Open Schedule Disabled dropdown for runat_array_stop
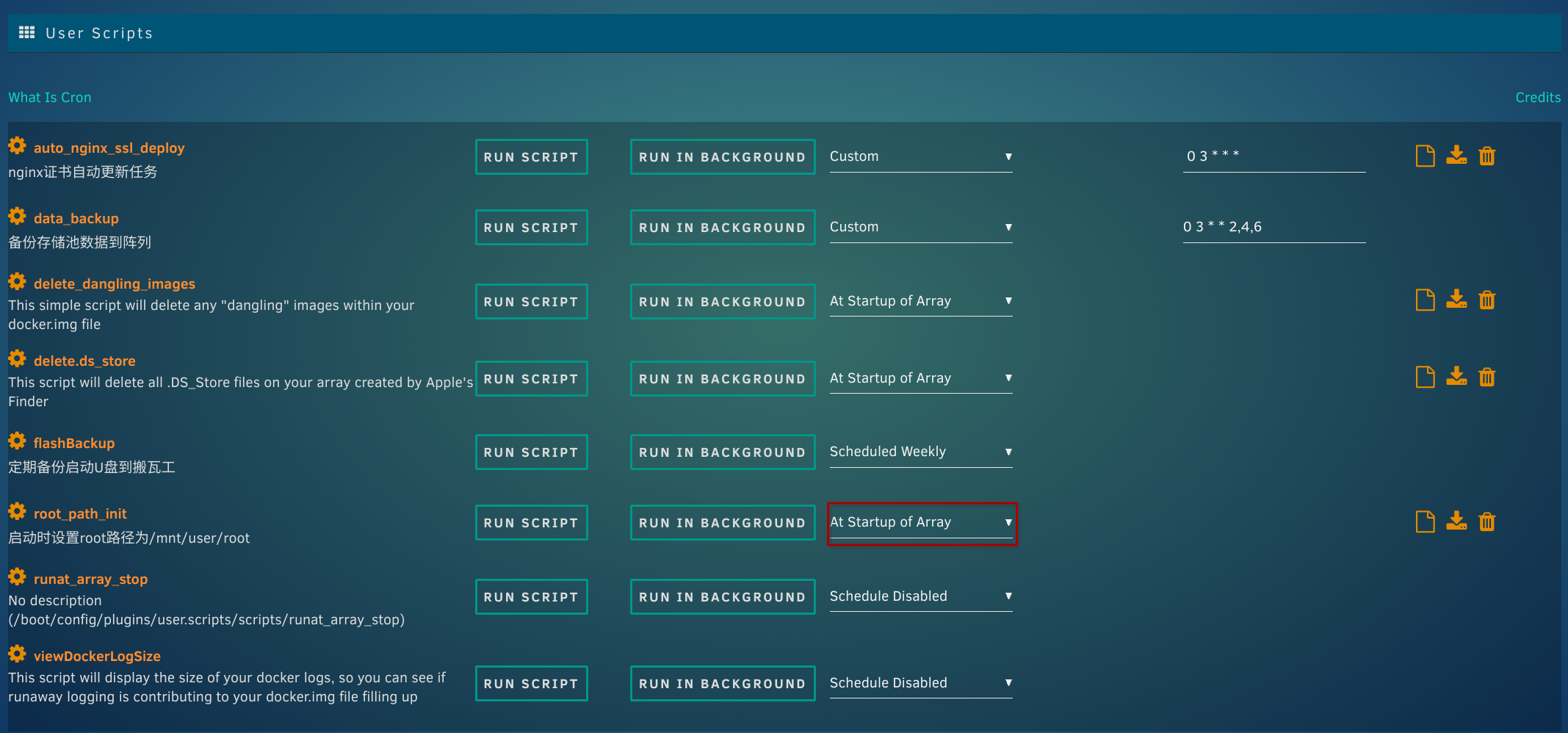Screen dimensions: 1568x733 (920, 597)
